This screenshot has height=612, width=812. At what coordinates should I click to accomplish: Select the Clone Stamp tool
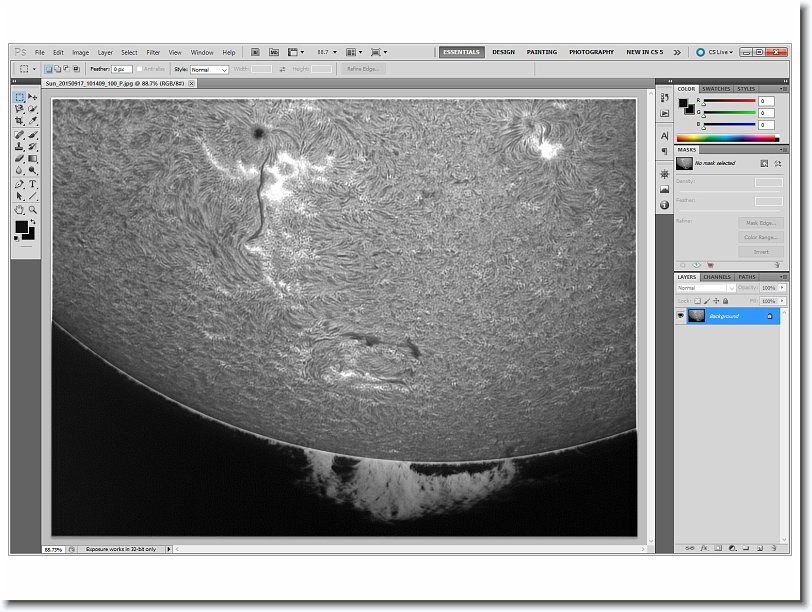(x=20, y=147)
